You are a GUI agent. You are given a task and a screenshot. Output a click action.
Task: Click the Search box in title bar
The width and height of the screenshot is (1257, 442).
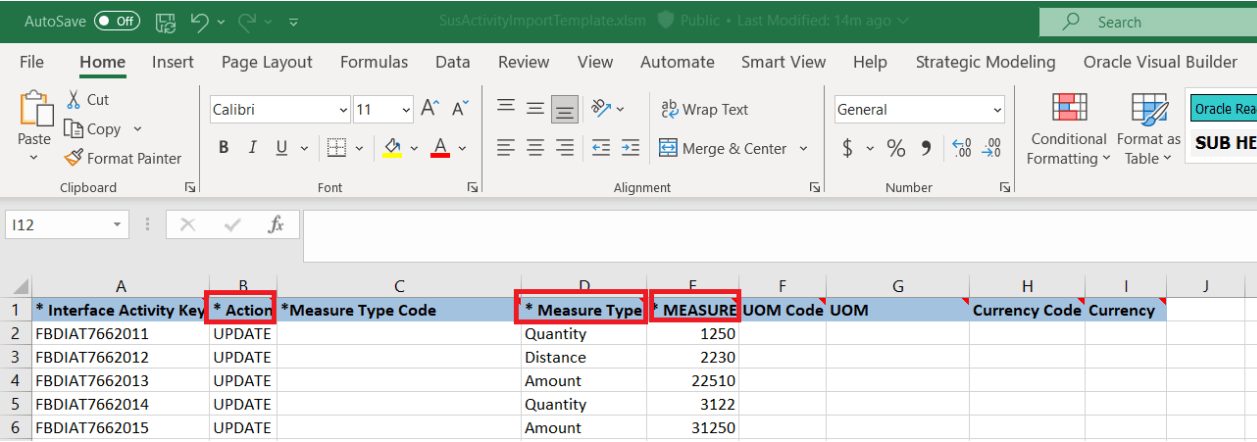pyautogui.click(x=1147, y=21)
